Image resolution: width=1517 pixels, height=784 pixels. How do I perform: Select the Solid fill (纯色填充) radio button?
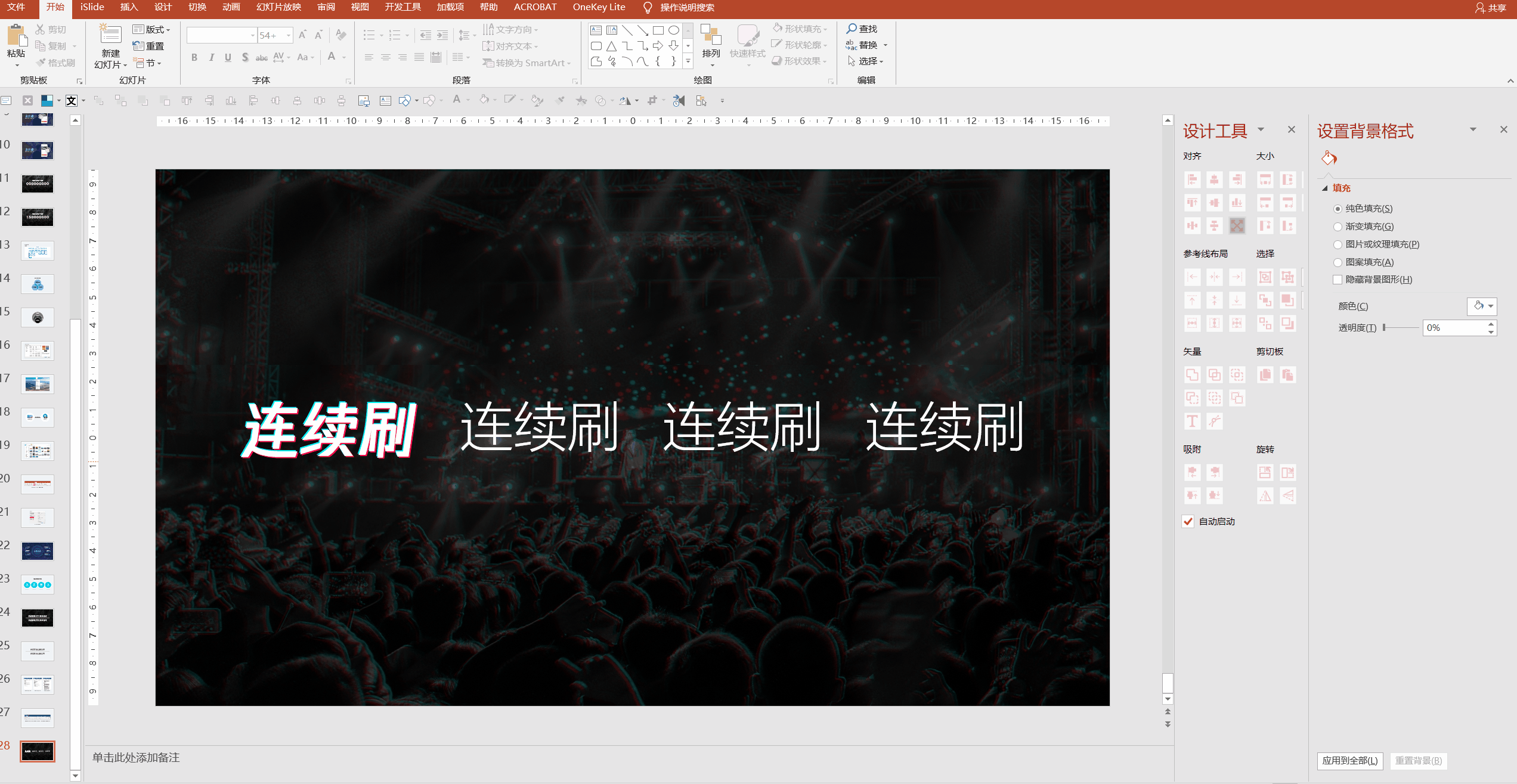(1338, 209)
